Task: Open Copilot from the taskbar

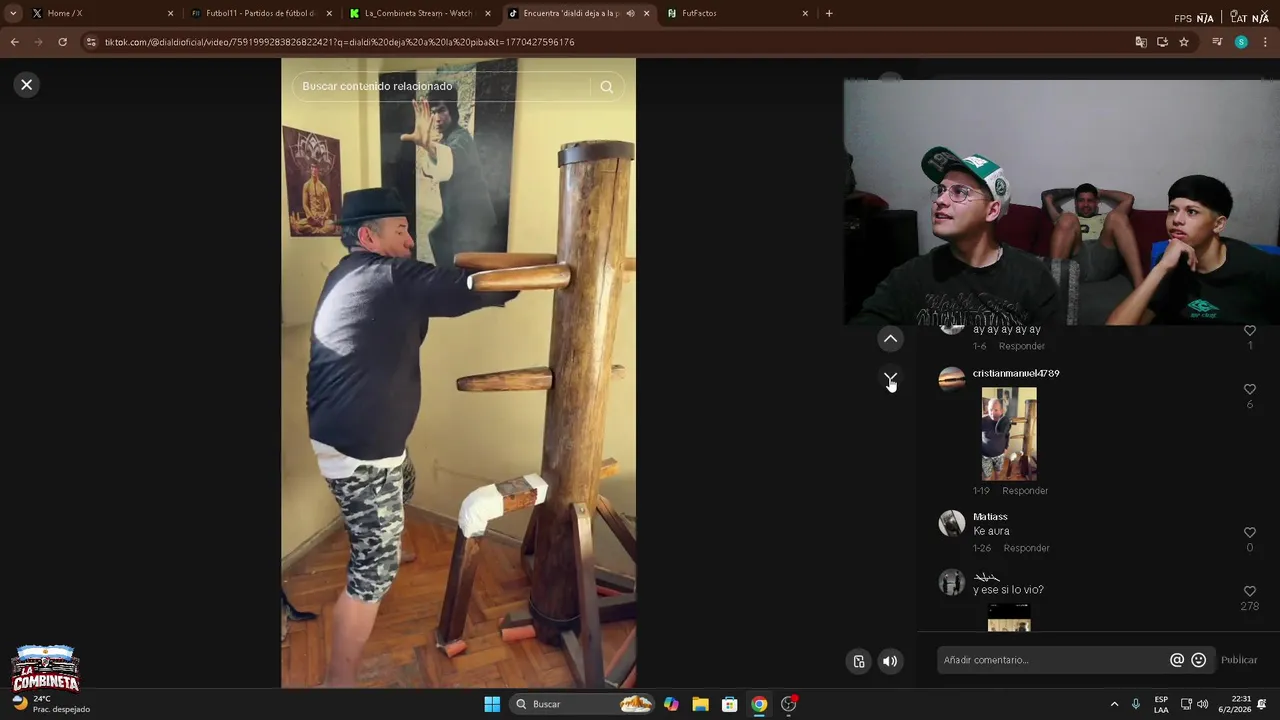Action: (671, 704)
